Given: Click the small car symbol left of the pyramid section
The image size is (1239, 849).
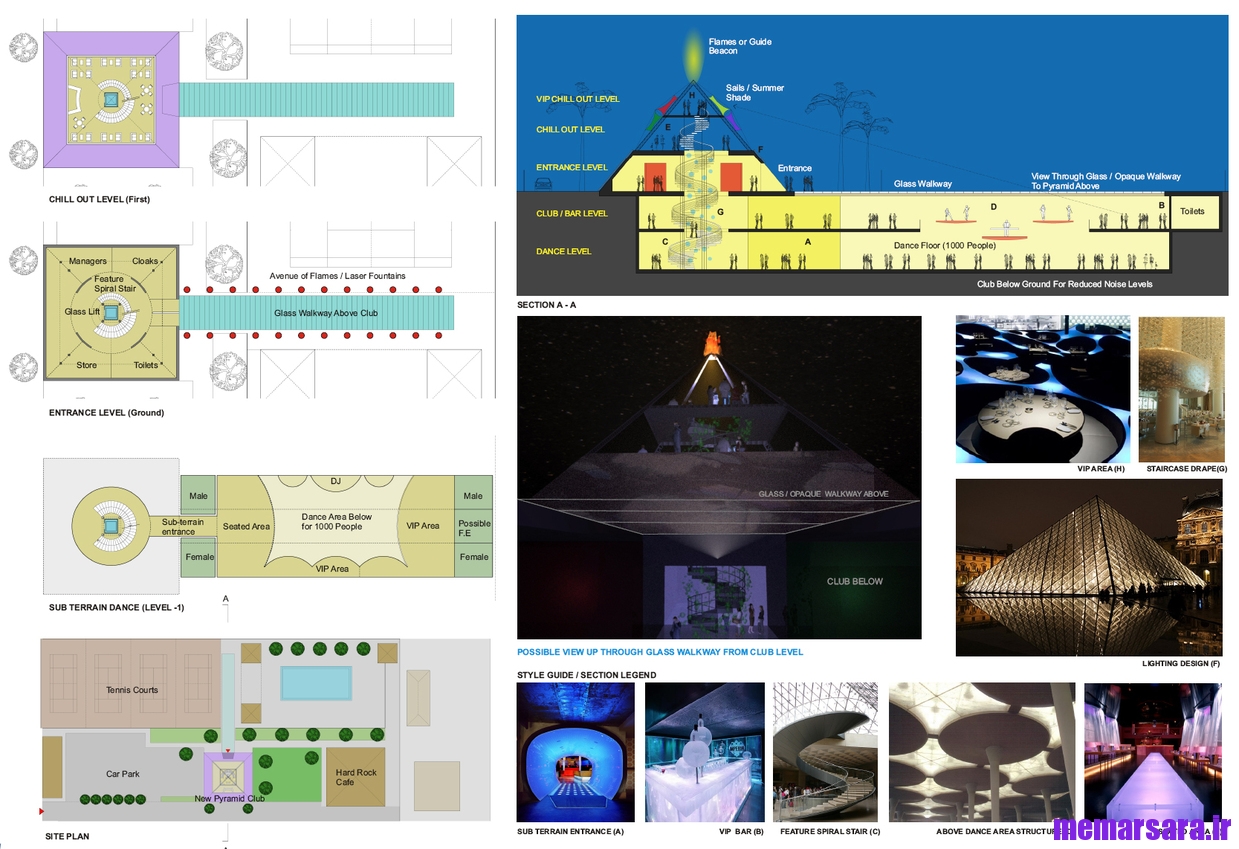Looking at the screenshot, I should pos(546,184).
